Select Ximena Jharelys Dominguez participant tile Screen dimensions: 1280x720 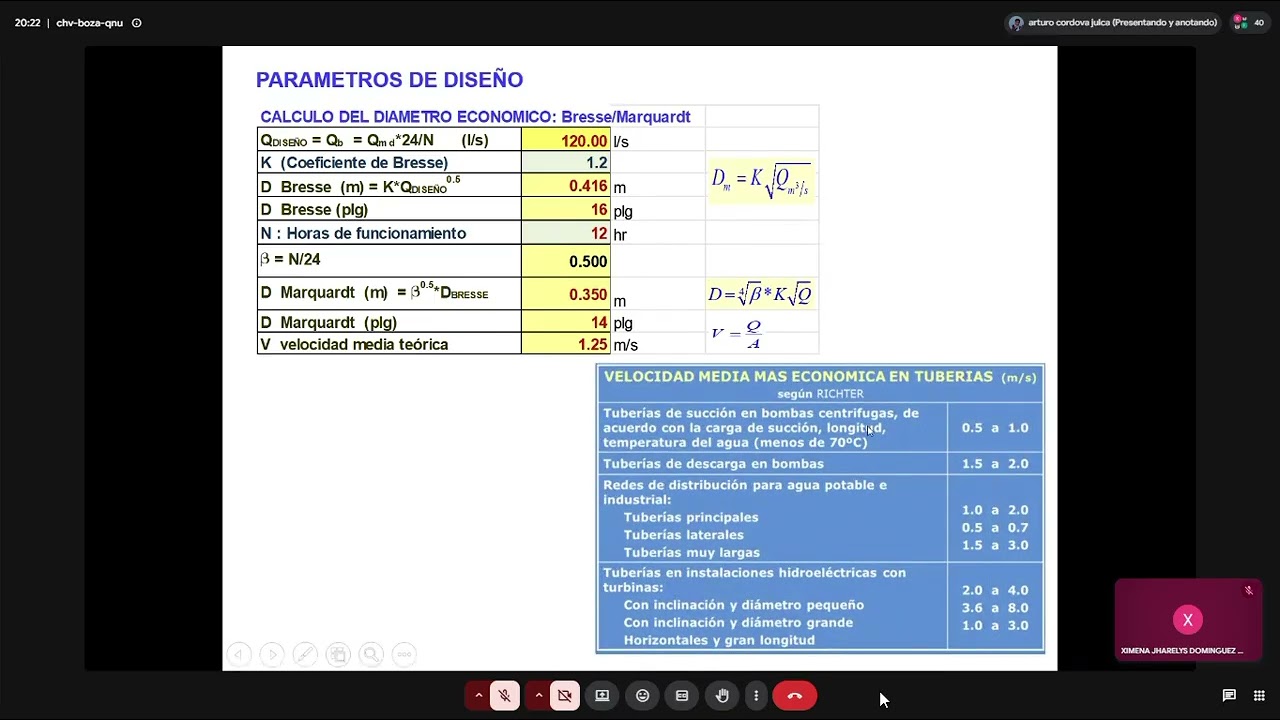pyautogui.click(x=1188, y=620)
